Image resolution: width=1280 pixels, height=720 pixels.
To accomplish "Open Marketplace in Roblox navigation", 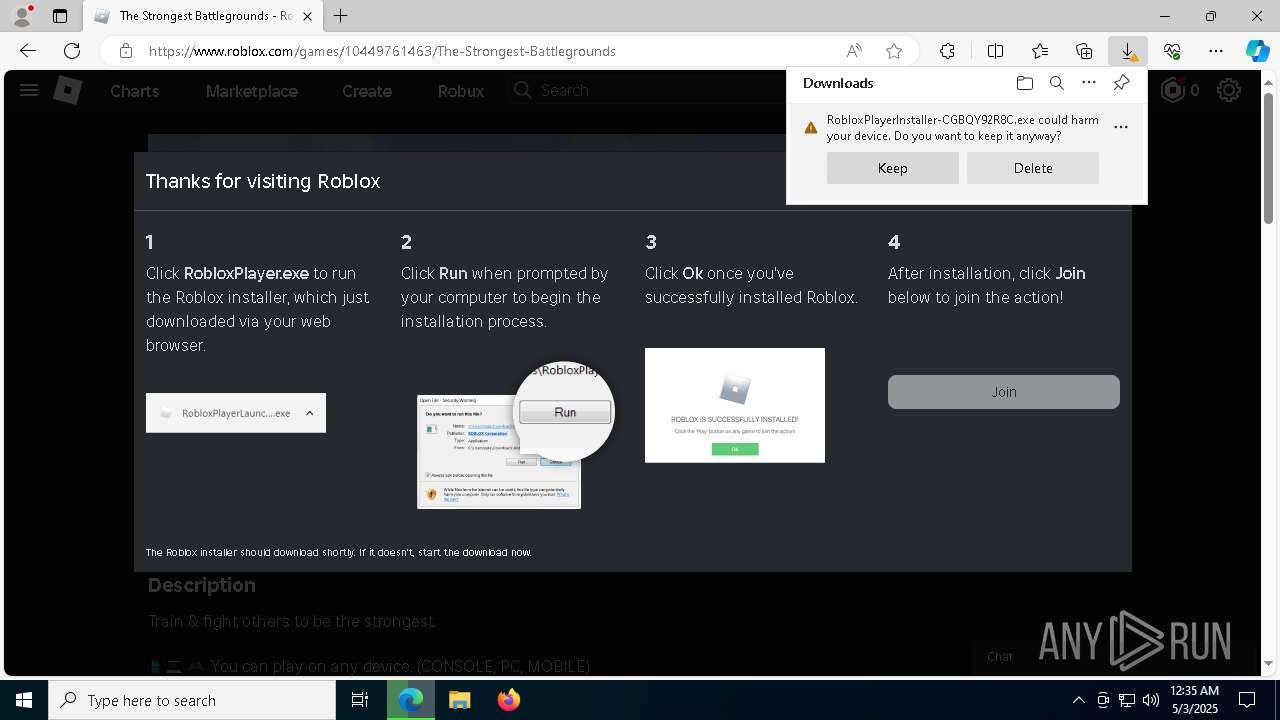I will coord(252,91).
